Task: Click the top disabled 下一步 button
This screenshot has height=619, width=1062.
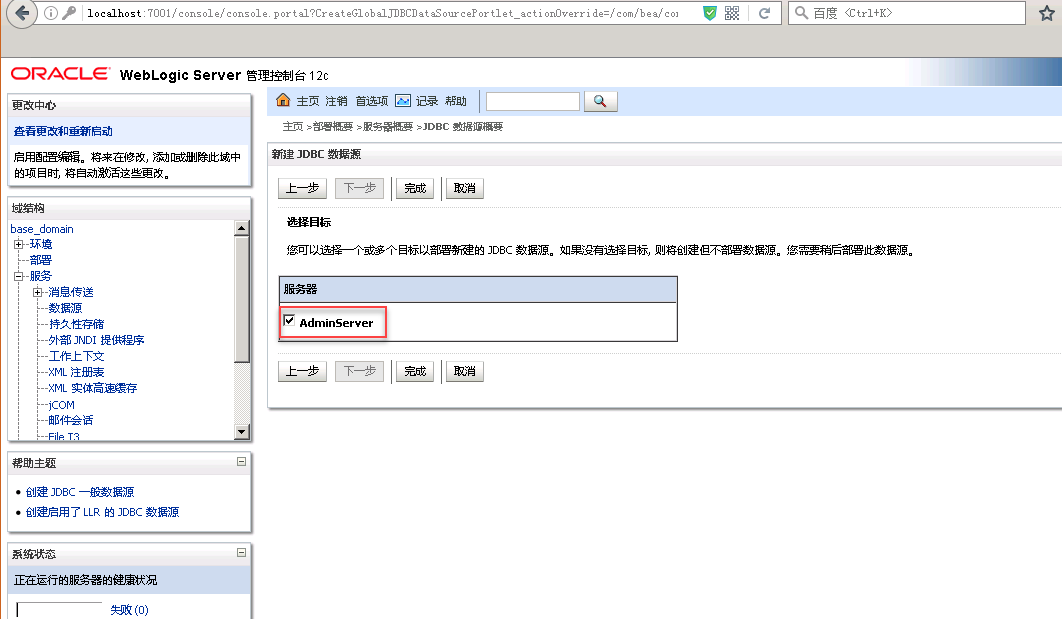Action: coord(360,188)
